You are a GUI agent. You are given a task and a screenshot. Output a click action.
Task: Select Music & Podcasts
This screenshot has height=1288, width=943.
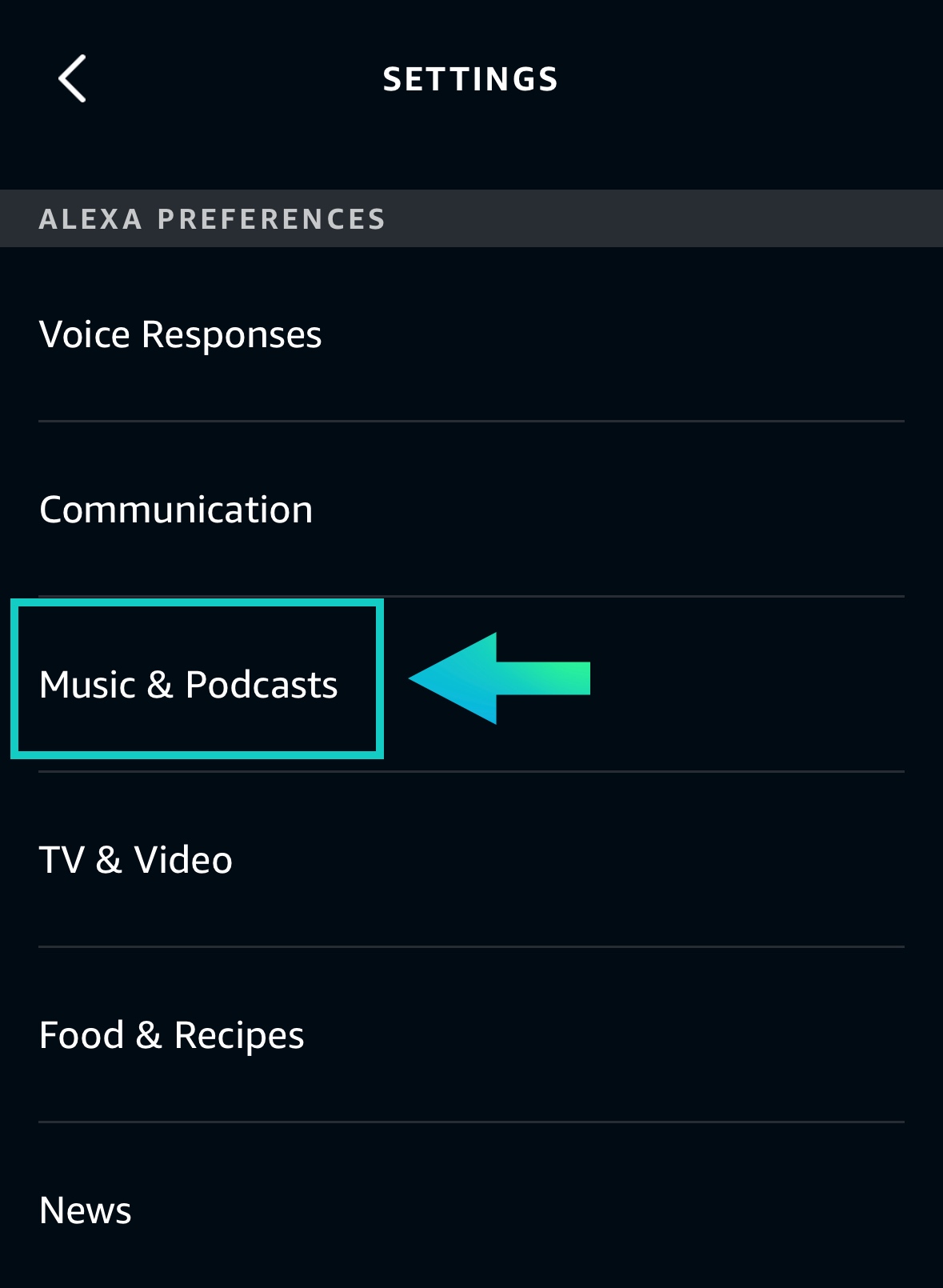[188, 685]
